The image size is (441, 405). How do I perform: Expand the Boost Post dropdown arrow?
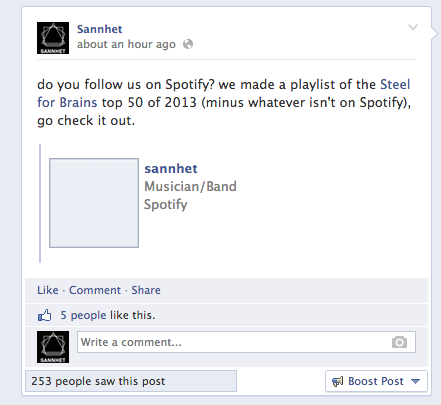point(415,381)
